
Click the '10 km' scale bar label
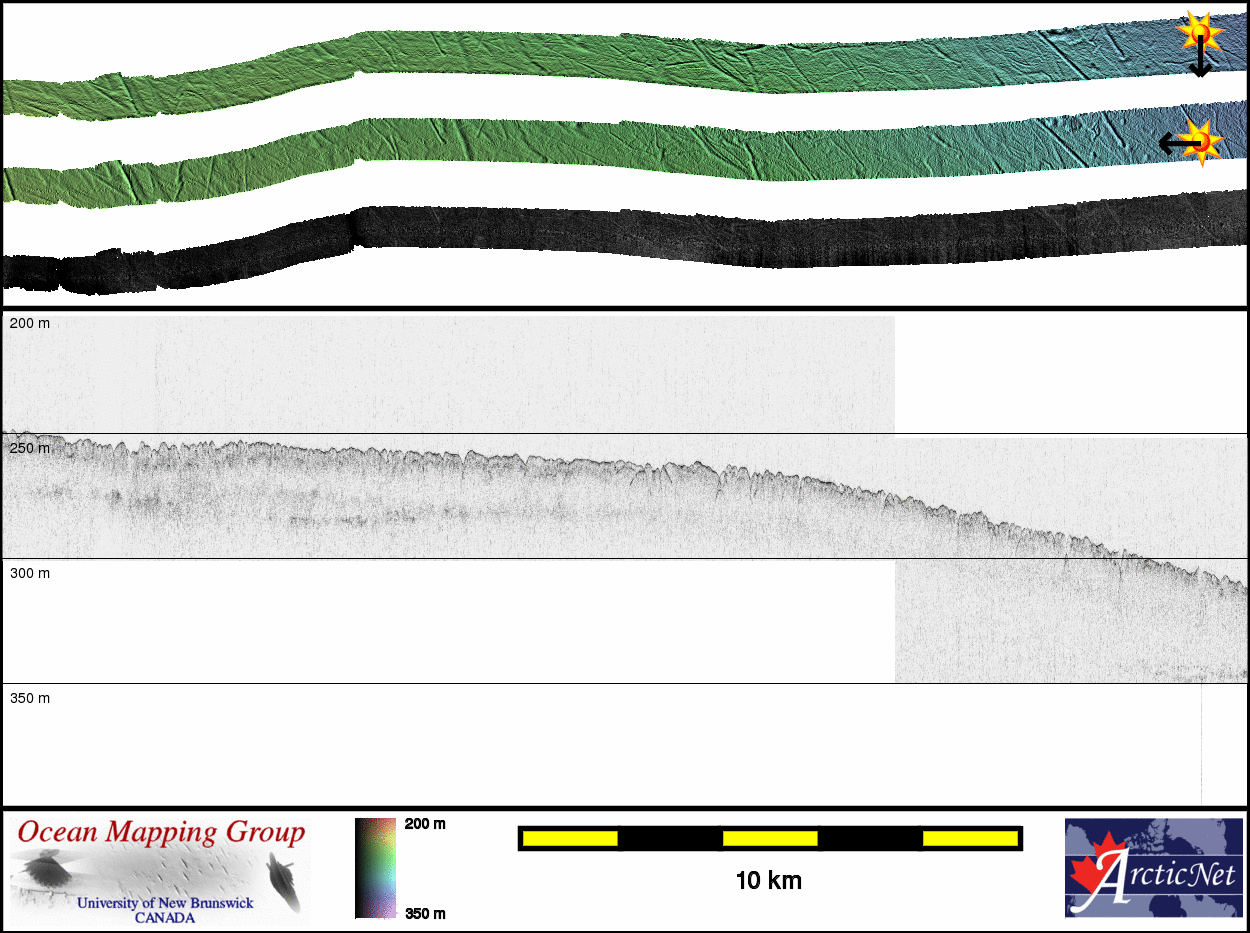coord(768,881)
